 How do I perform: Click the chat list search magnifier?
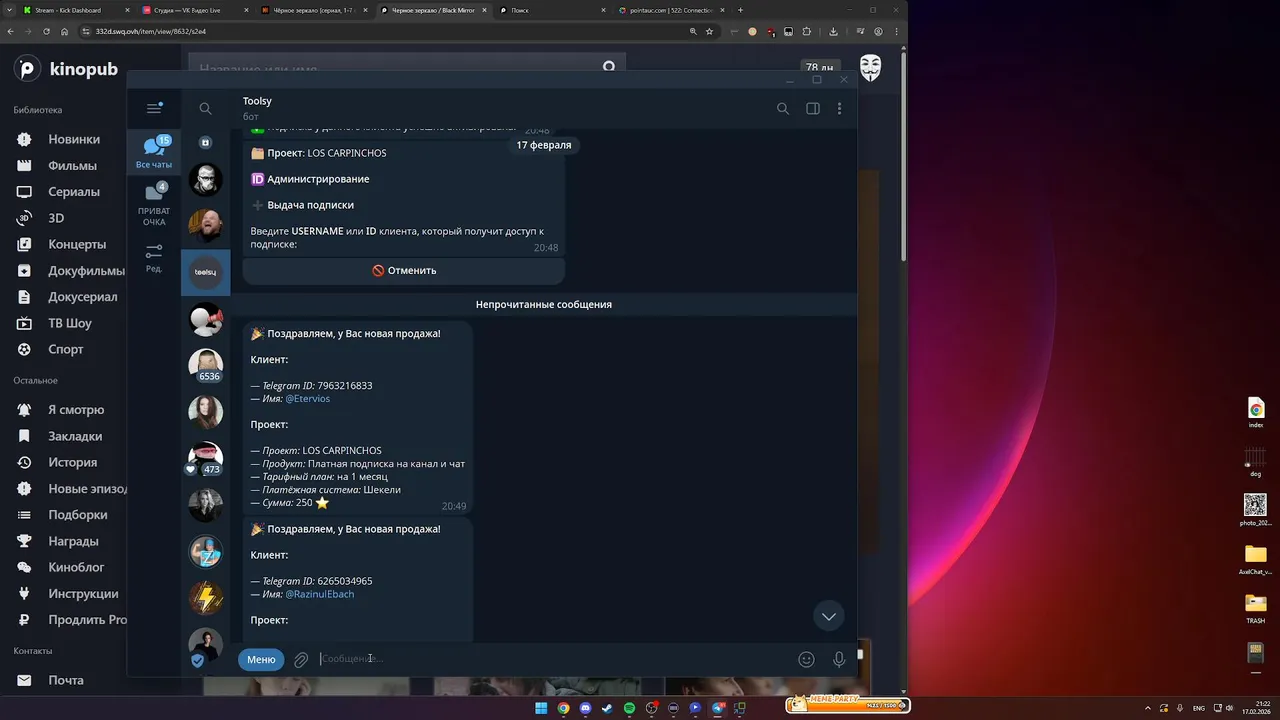click(x=205, y=108)
